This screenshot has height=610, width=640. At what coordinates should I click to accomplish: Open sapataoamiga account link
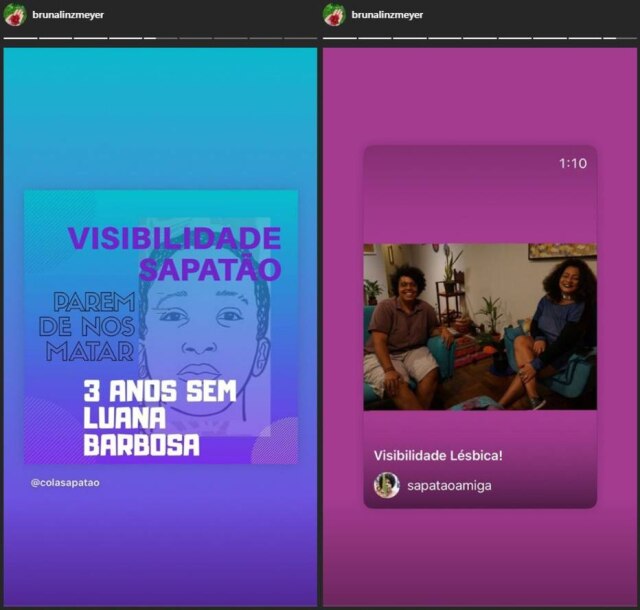[449, 485]
